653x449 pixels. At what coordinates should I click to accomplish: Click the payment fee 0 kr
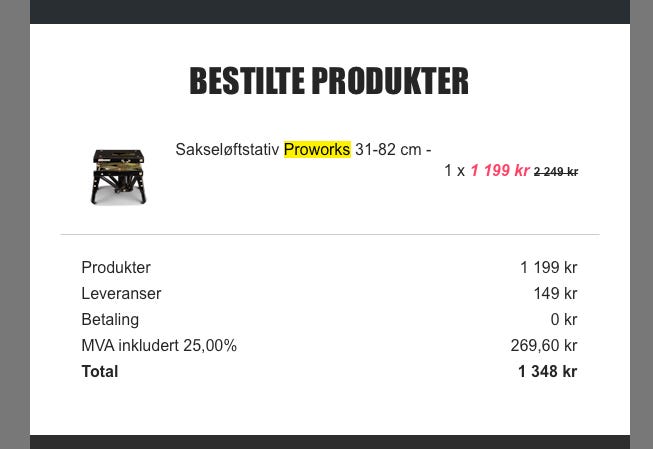(x=563, y=320)
